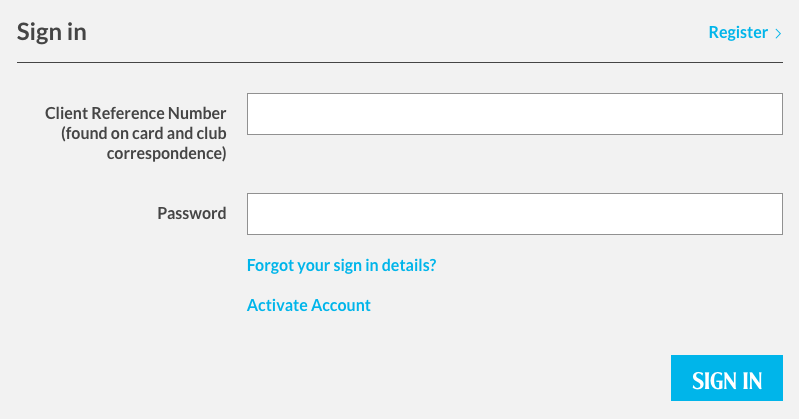Open Forgot your sign in details link
Viewport: 799px width, 419px height.
pos(341,266)
